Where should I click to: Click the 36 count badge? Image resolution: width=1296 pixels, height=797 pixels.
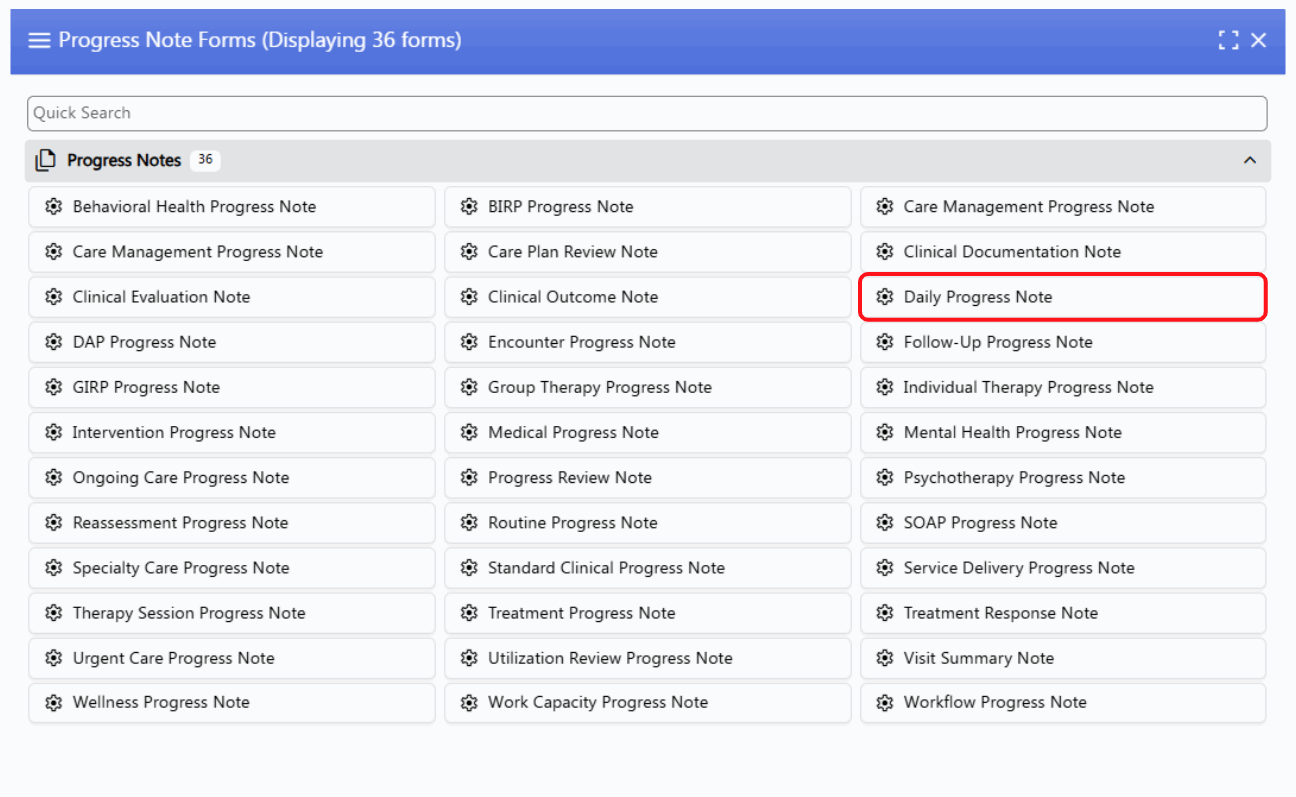tap(205, 160)
